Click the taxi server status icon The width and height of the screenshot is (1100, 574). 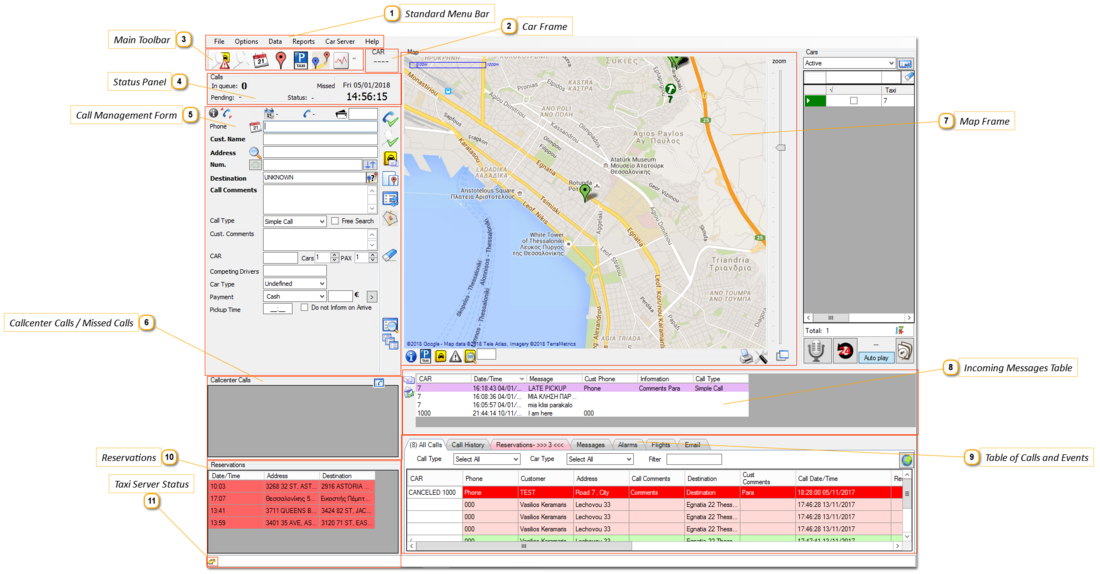click(x=212, y=561)
